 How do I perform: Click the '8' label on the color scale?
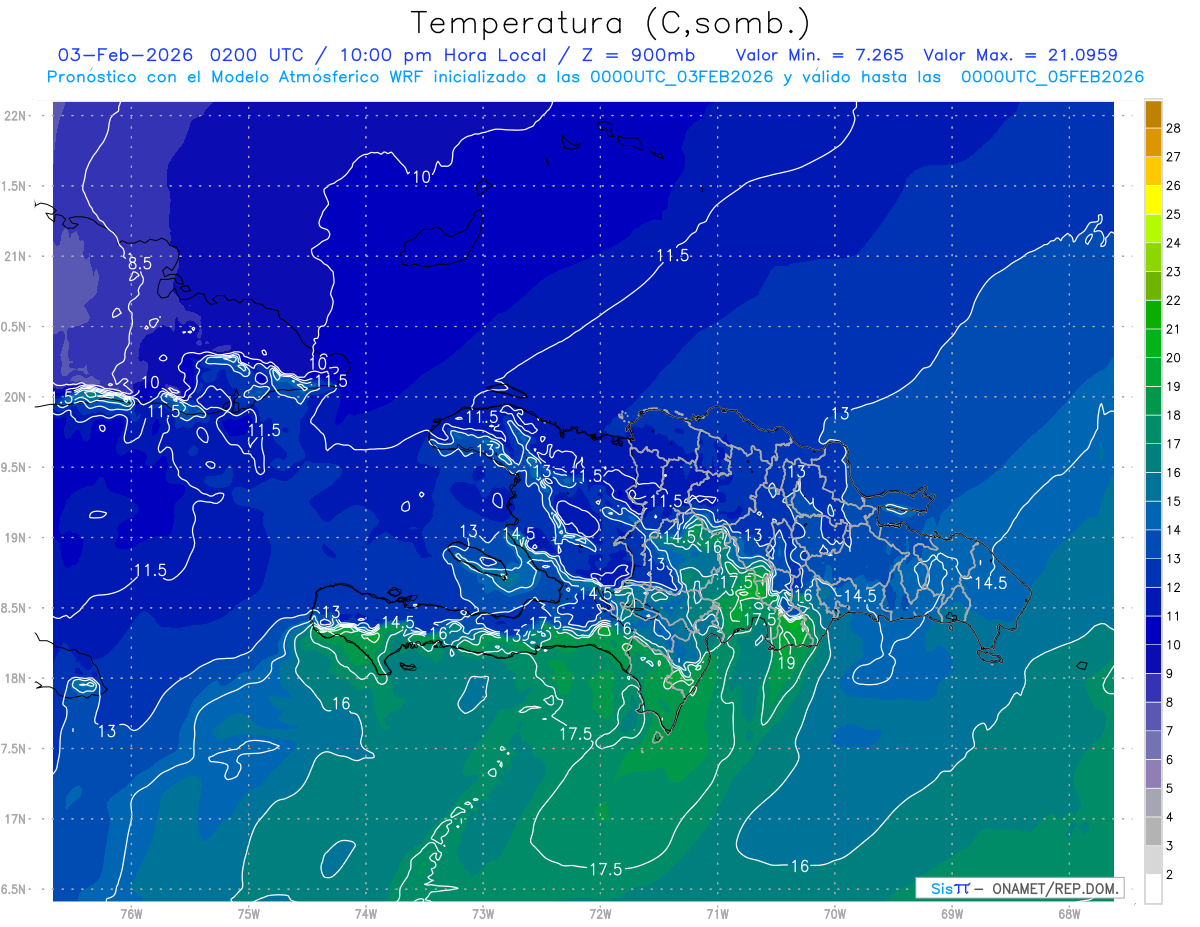(x=1170, y=702)
